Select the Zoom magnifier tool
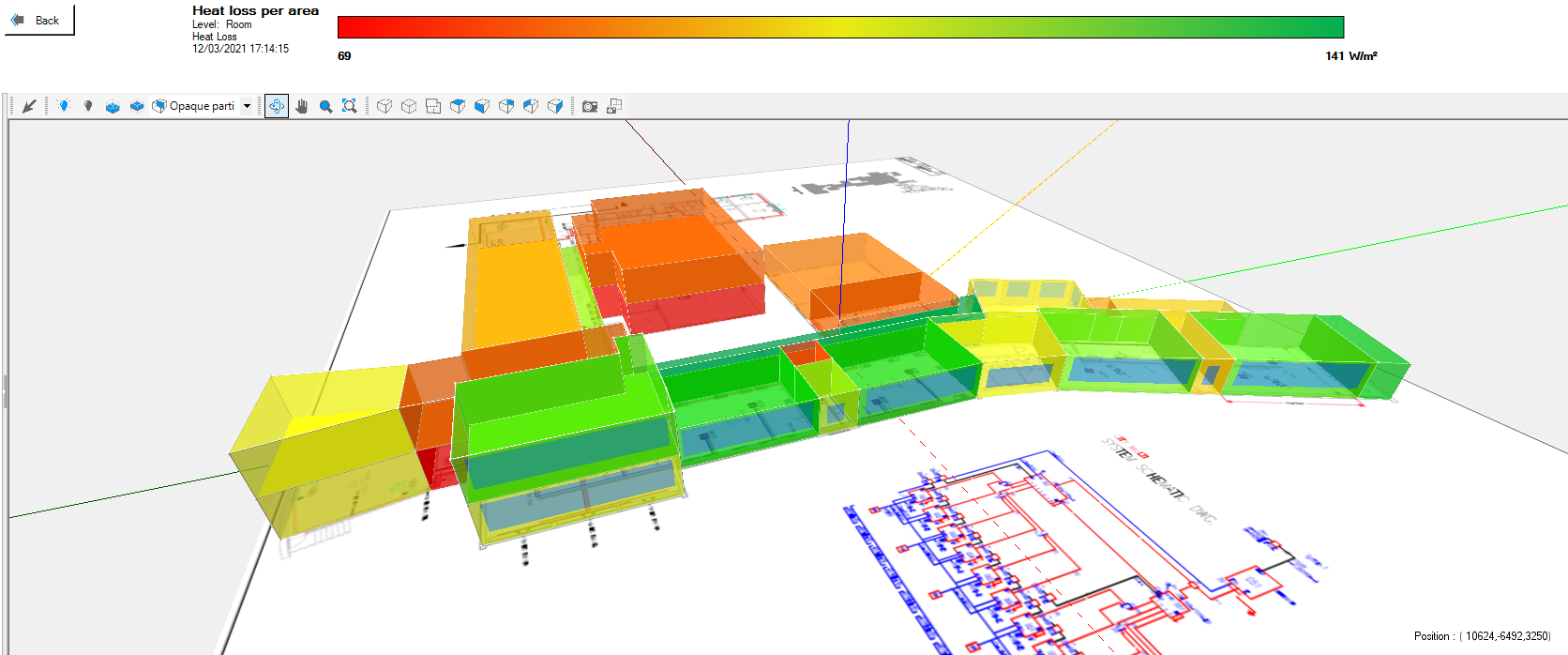Viewport: 1568px width, 655px height. pyautogui.click(x=325, y=106)
